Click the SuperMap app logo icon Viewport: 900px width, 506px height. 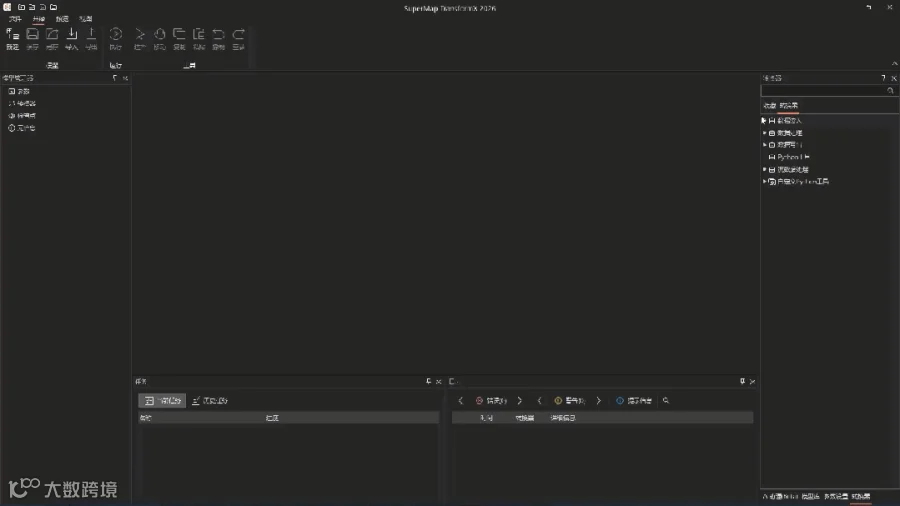pos(7,7)
